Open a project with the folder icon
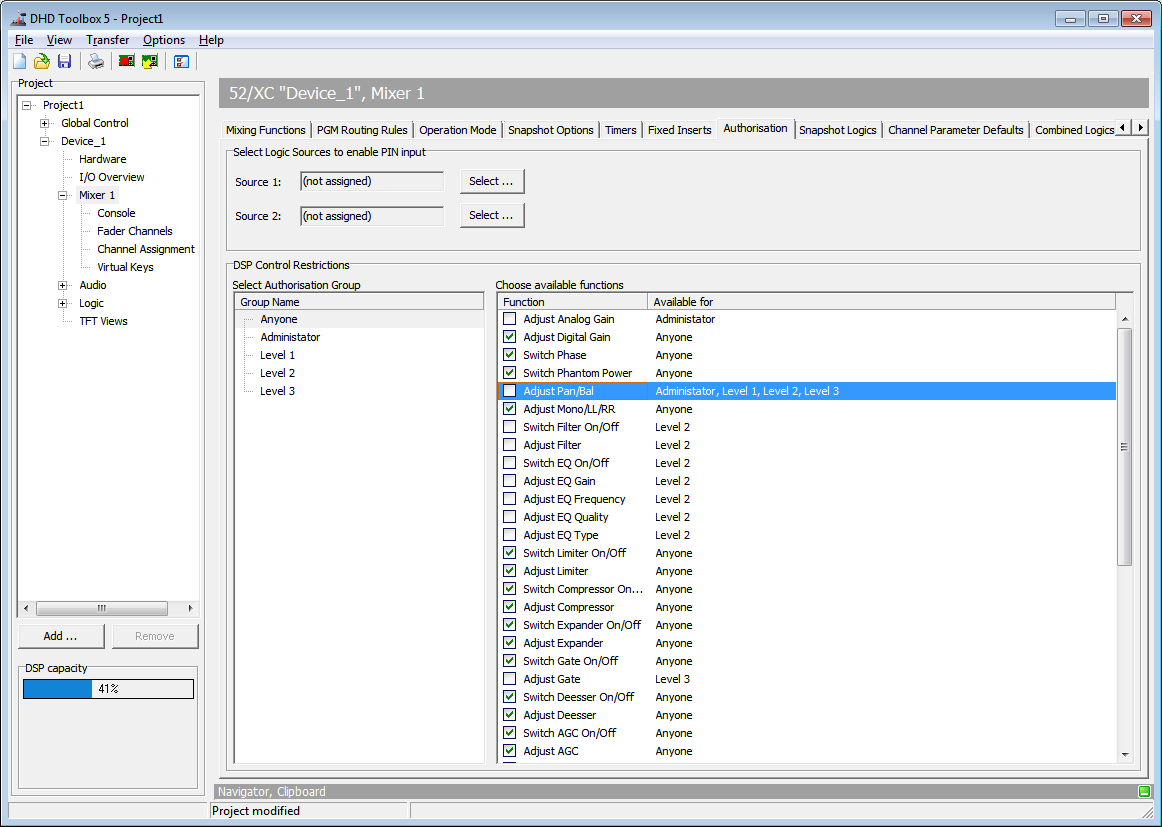Viewport: 1162px width, 827px height. click(x=42, y=62)
